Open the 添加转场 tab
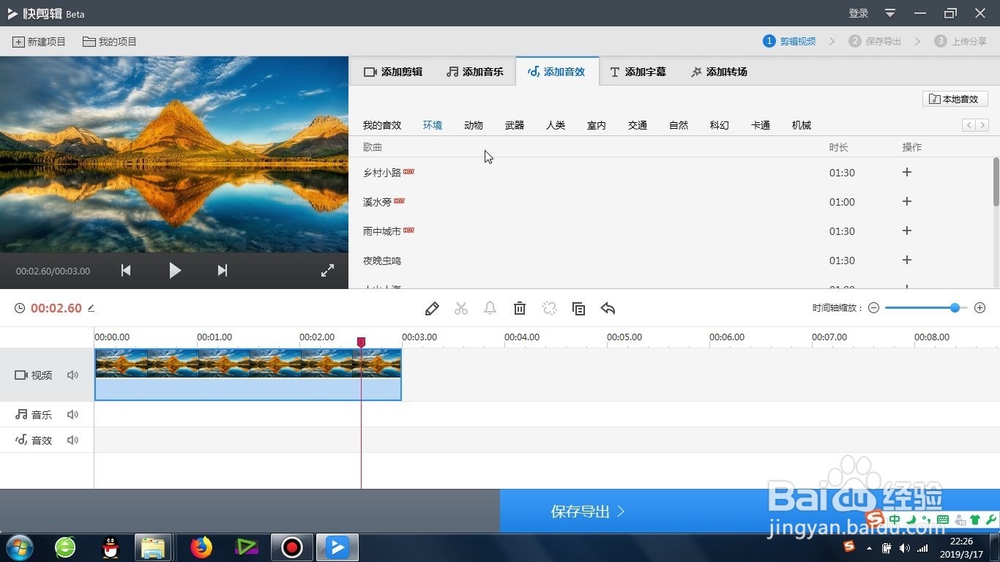 [x=719, y=71]
